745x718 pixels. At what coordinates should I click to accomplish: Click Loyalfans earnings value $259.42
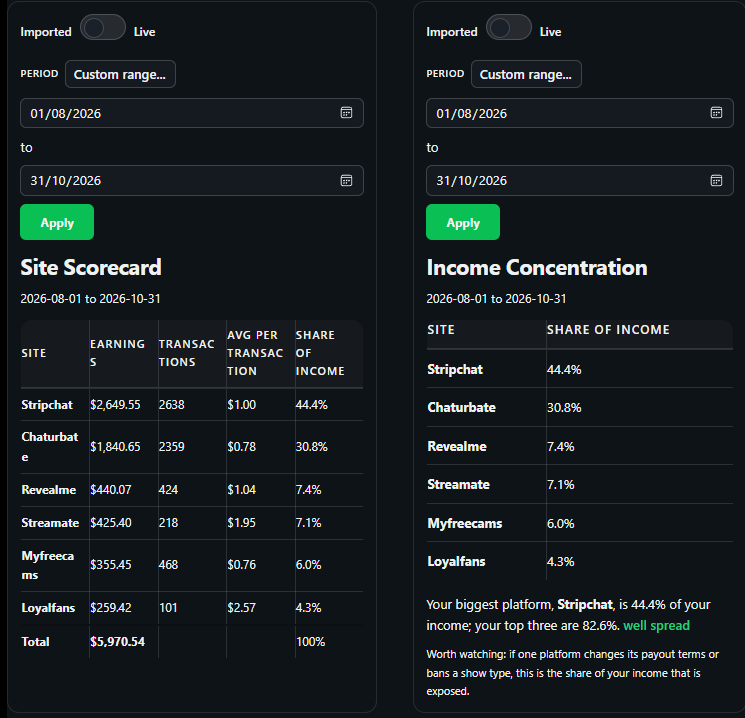pyautogui.click(x=111, y=608)
